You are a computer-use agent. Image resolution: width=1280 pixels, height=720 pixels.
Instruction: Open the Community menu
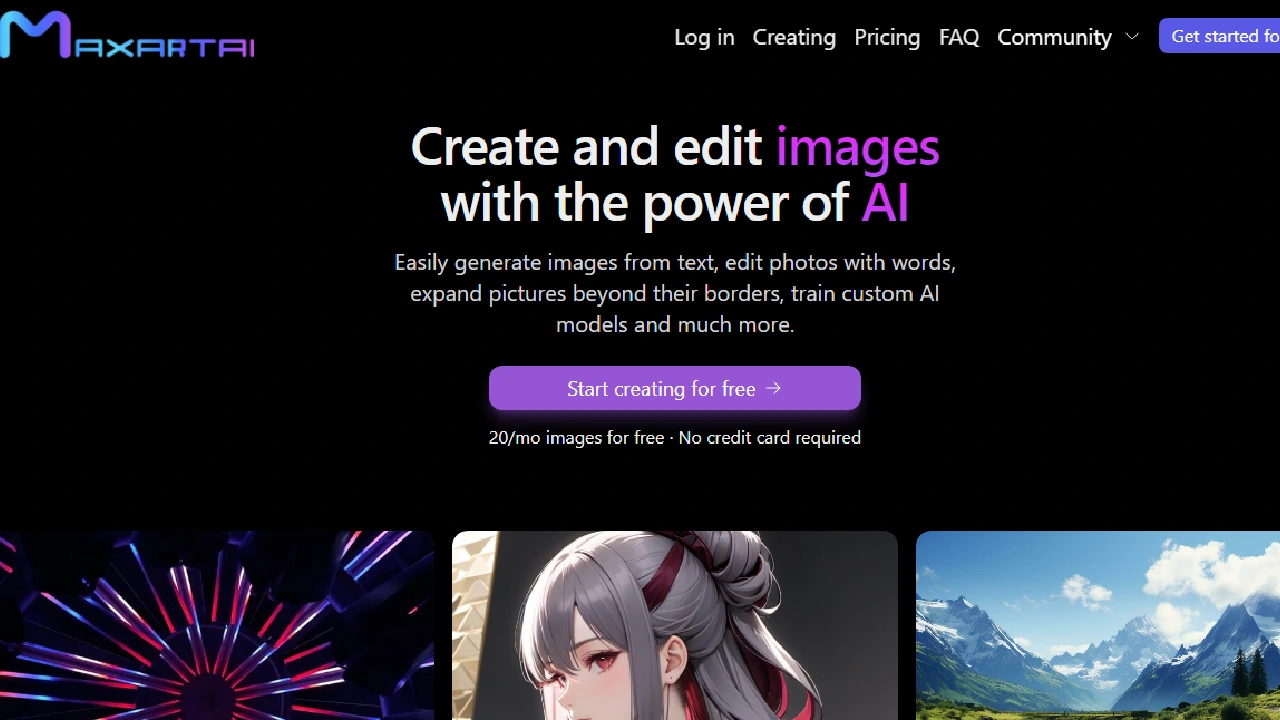(x=1054, y=37)
